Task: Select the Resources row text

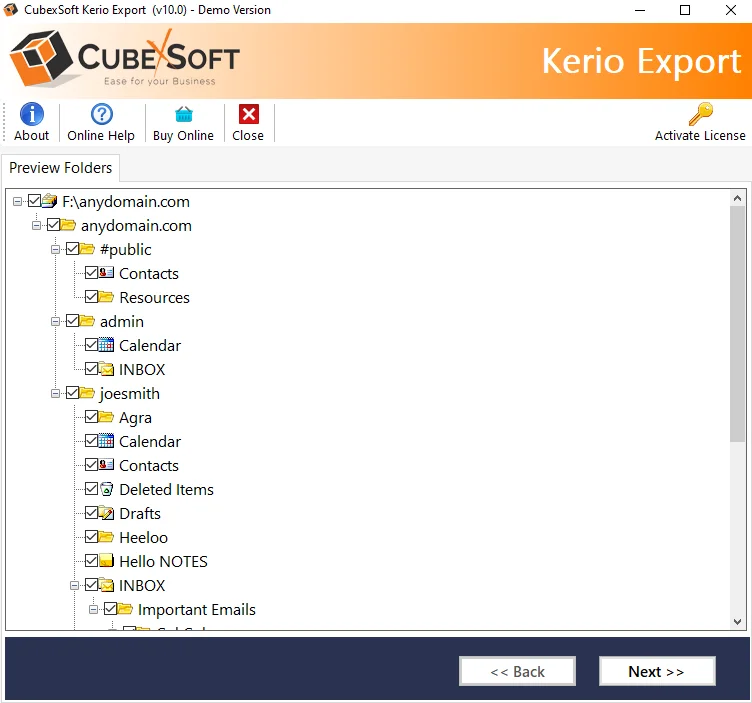Action: (154, 298)
